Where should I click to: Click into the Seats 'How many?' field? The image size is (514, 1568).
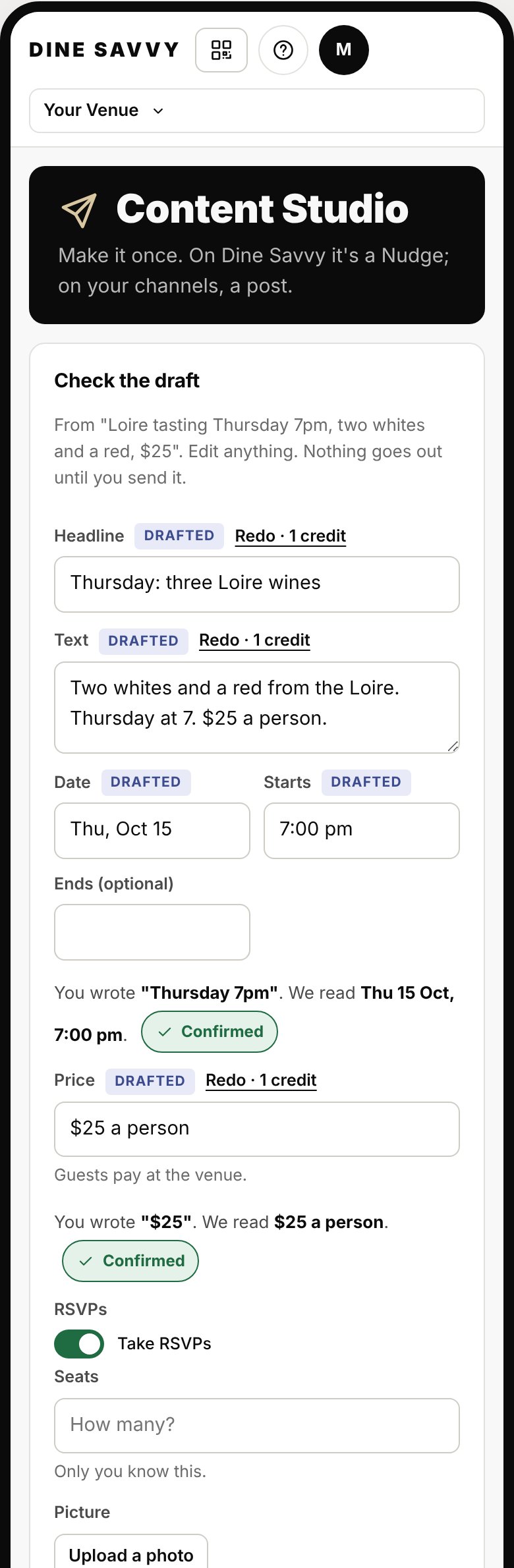tap(257, 1426)
